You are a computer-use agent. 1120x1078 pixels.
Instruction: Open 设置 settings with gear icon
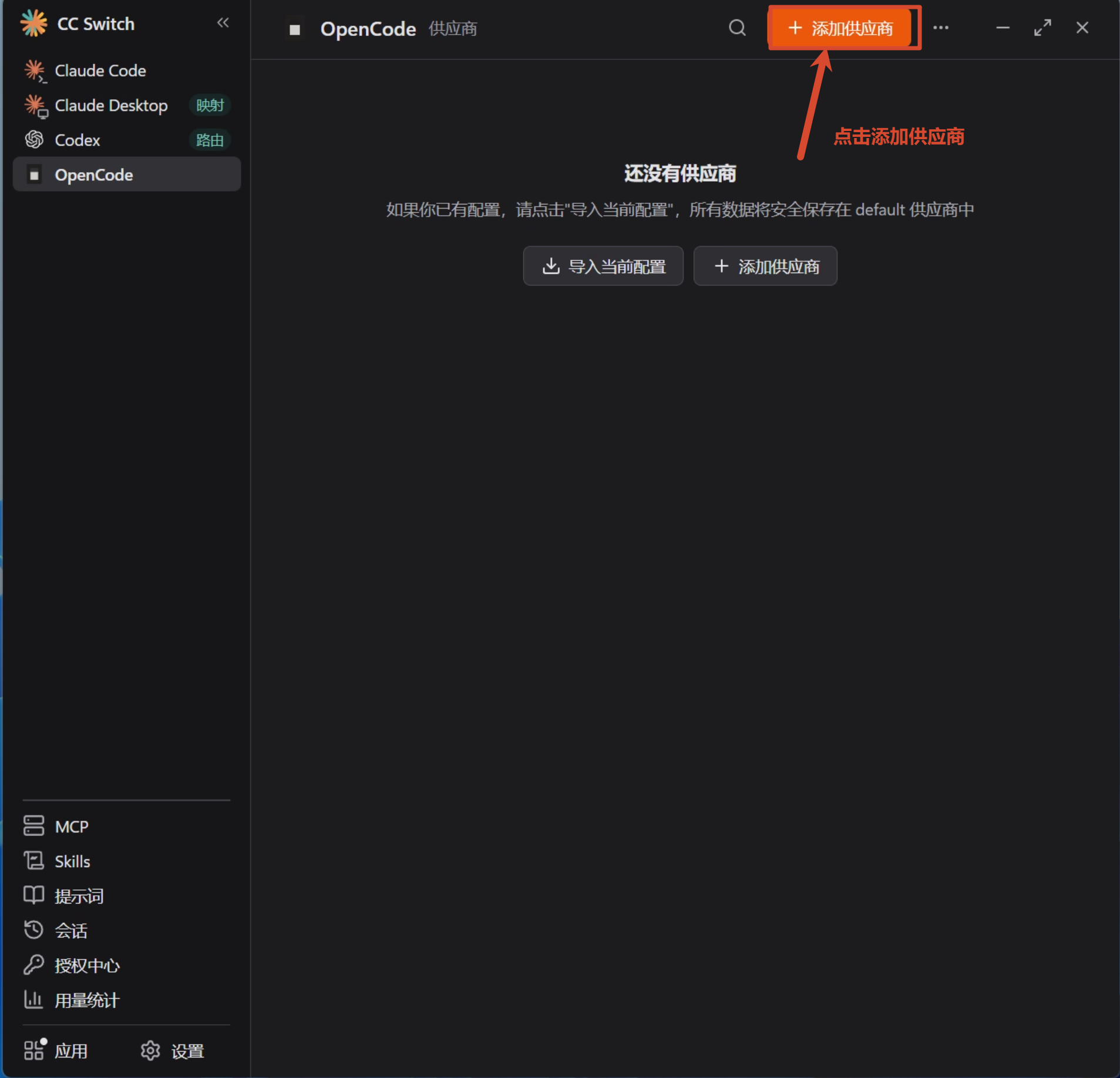[x=173, y=1050]
